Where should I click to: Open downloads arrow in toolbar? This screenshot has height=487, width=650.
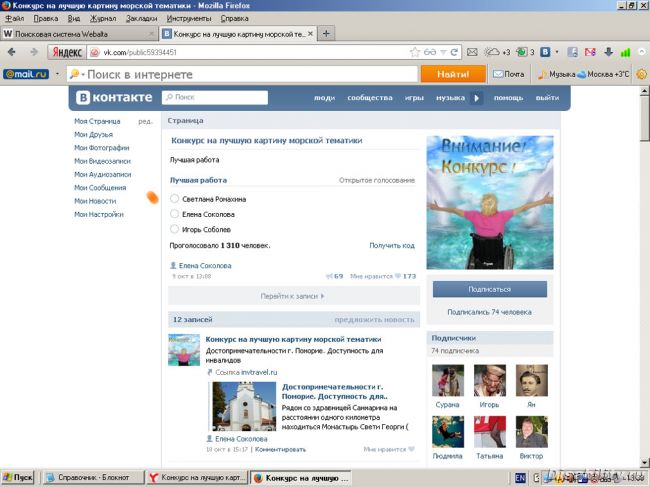click(x=608, y=52)
